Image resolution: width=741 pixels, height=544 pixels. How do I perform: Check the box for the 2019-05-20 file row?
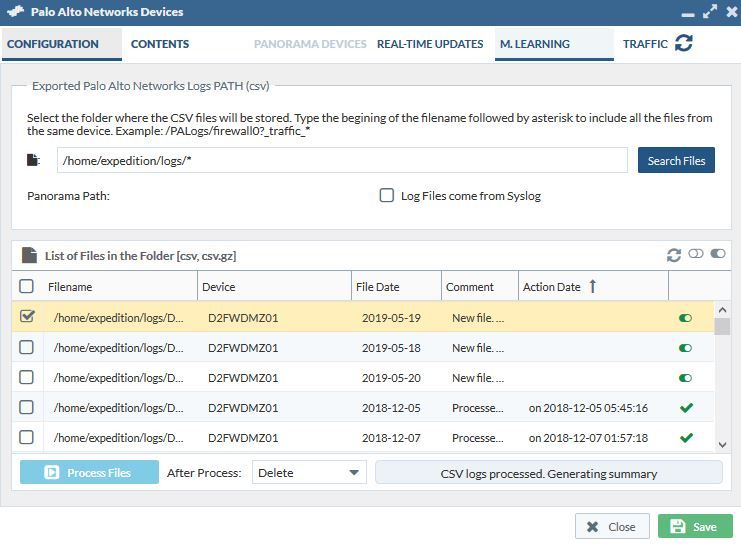[26, 377]
